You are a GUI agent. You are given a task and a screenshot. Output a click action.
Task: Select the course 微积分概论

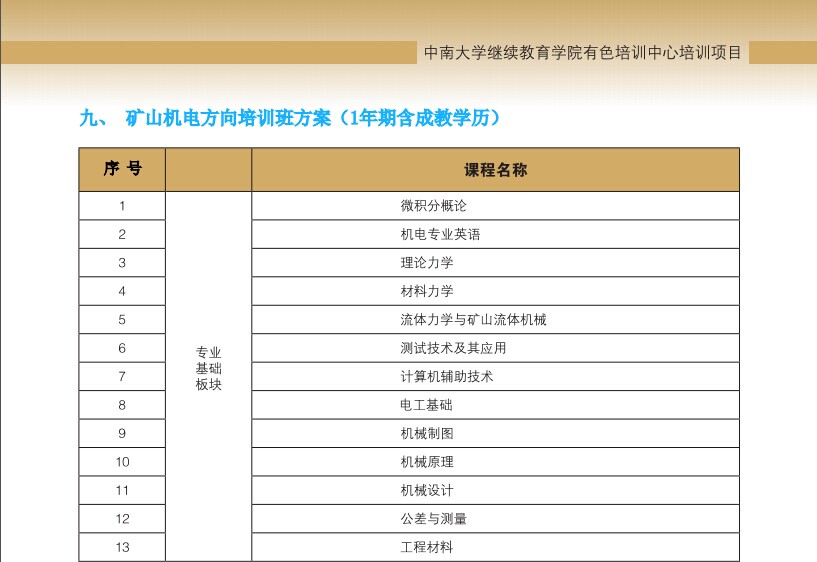tap(434, 206)
